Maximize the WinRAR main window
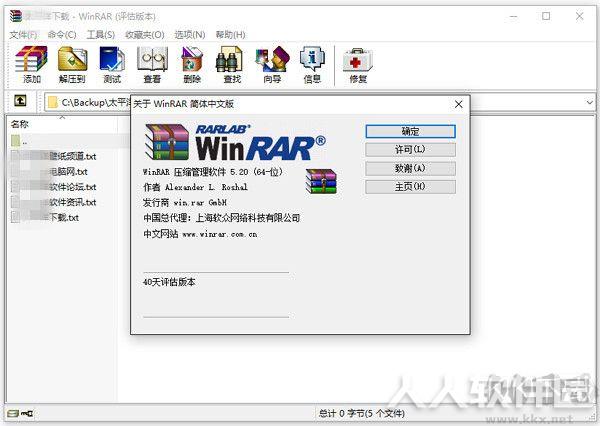Screen dimensions: 600x426 point(546,16)
